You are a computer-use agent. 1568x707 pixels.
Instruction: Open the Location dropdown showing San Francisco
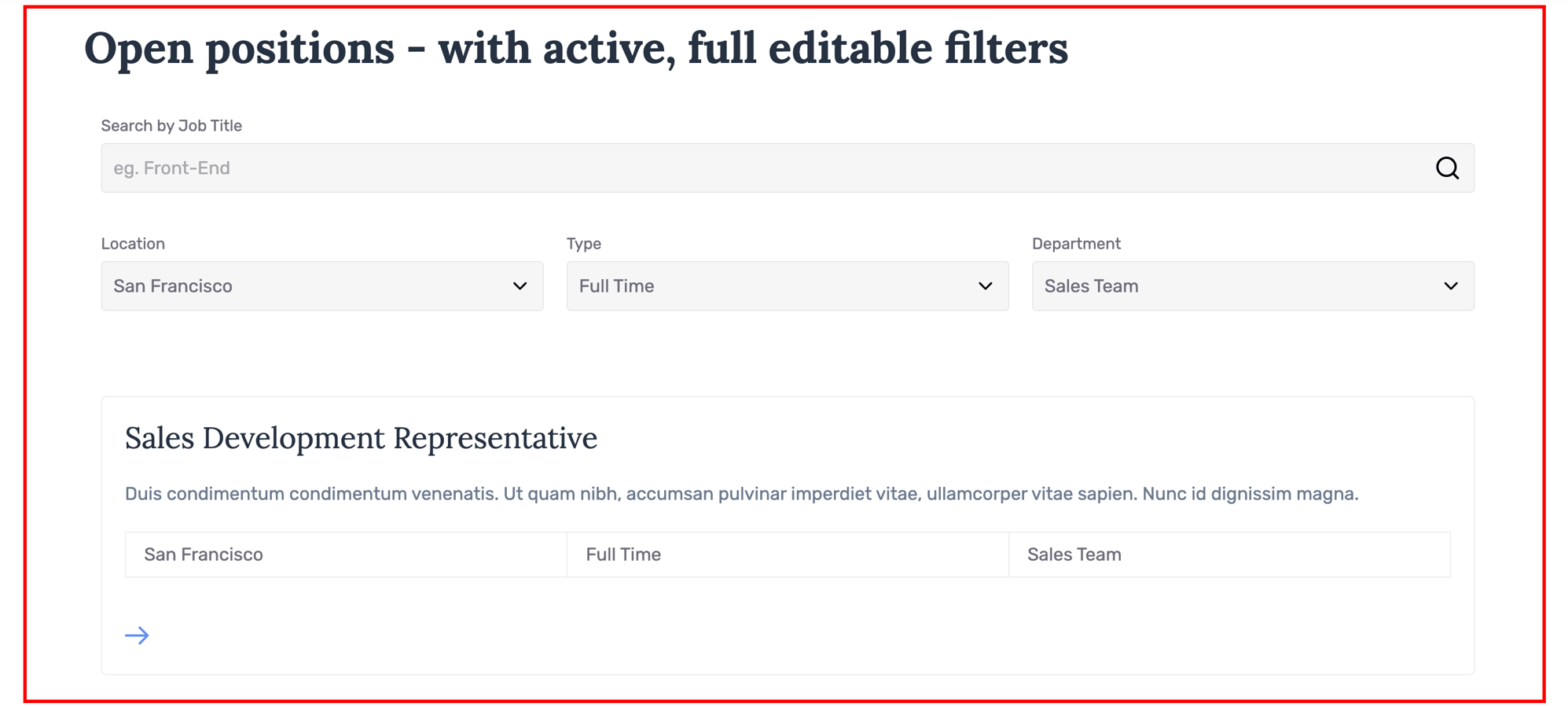[322, 286]
